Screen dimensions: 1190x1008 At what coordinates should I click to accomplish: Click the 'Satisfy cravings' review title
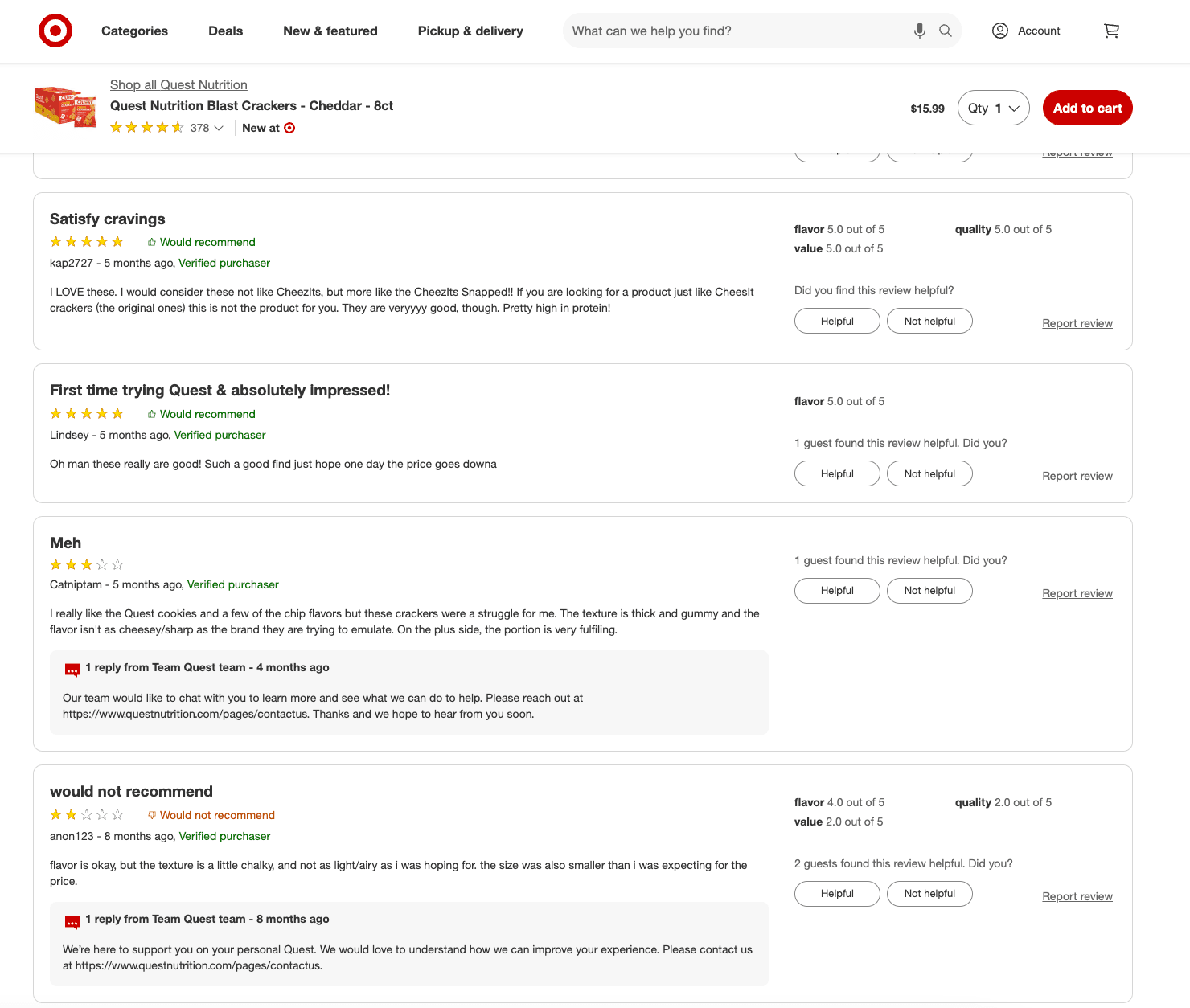coord(108,219)
